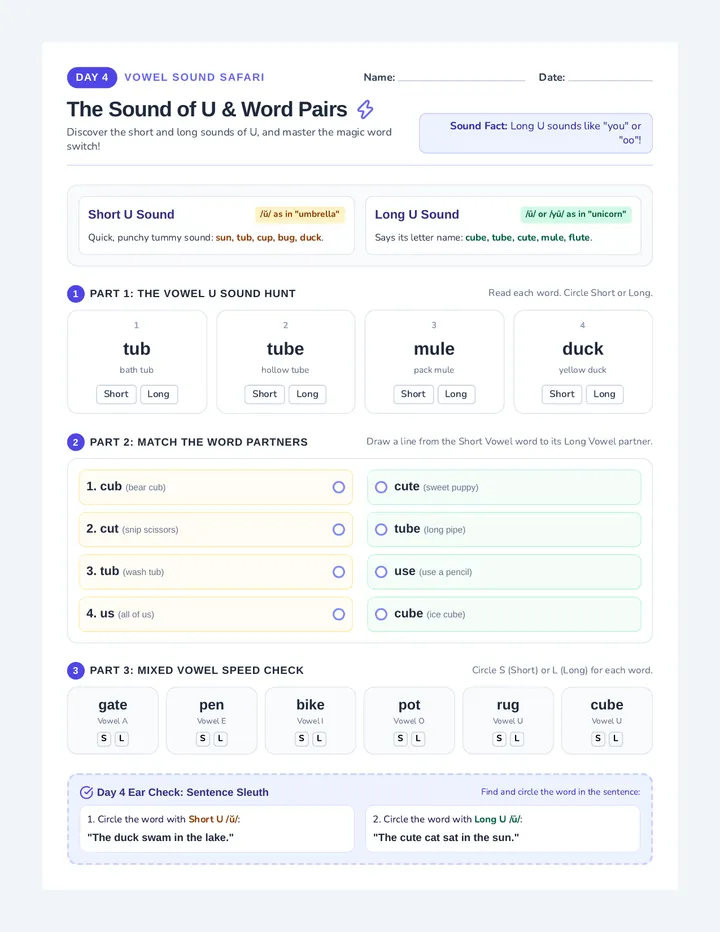Click the circle next to cut
Viewport: 720px width, 932px height.
pyautogui.click(x=339, y=530)
